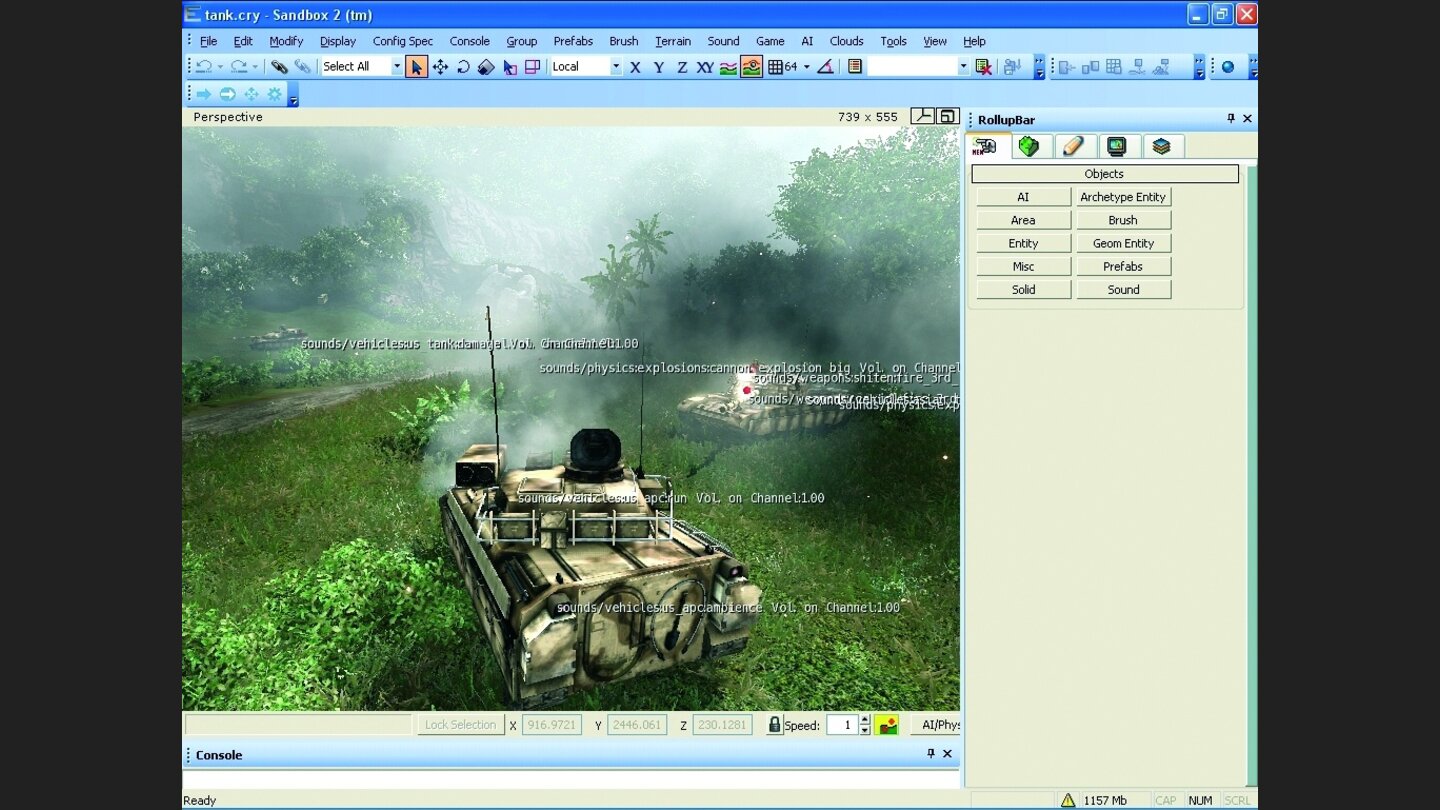
Task: Open the Select All filter dropdown
Action: [x=397, y=67]
